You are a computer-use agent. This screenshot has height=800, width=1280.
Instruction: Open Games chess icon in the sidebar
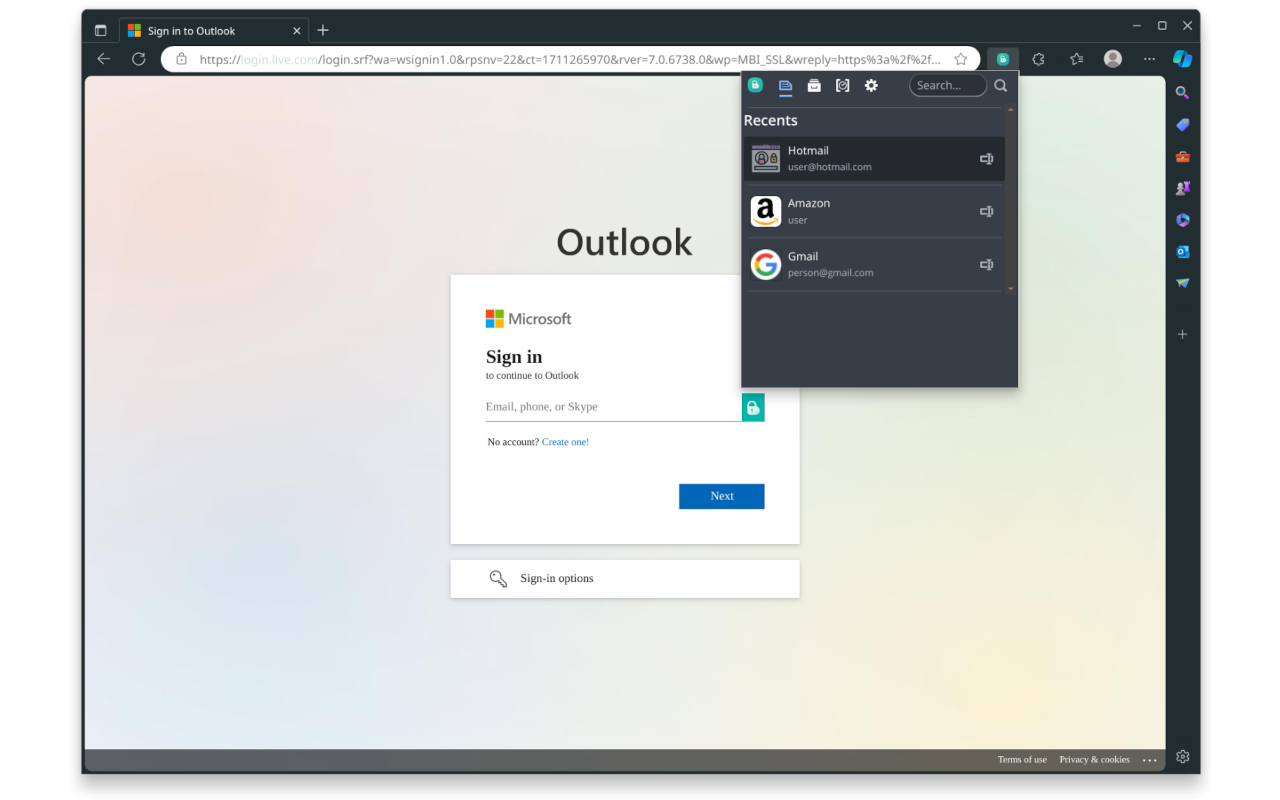point(1182,188)
